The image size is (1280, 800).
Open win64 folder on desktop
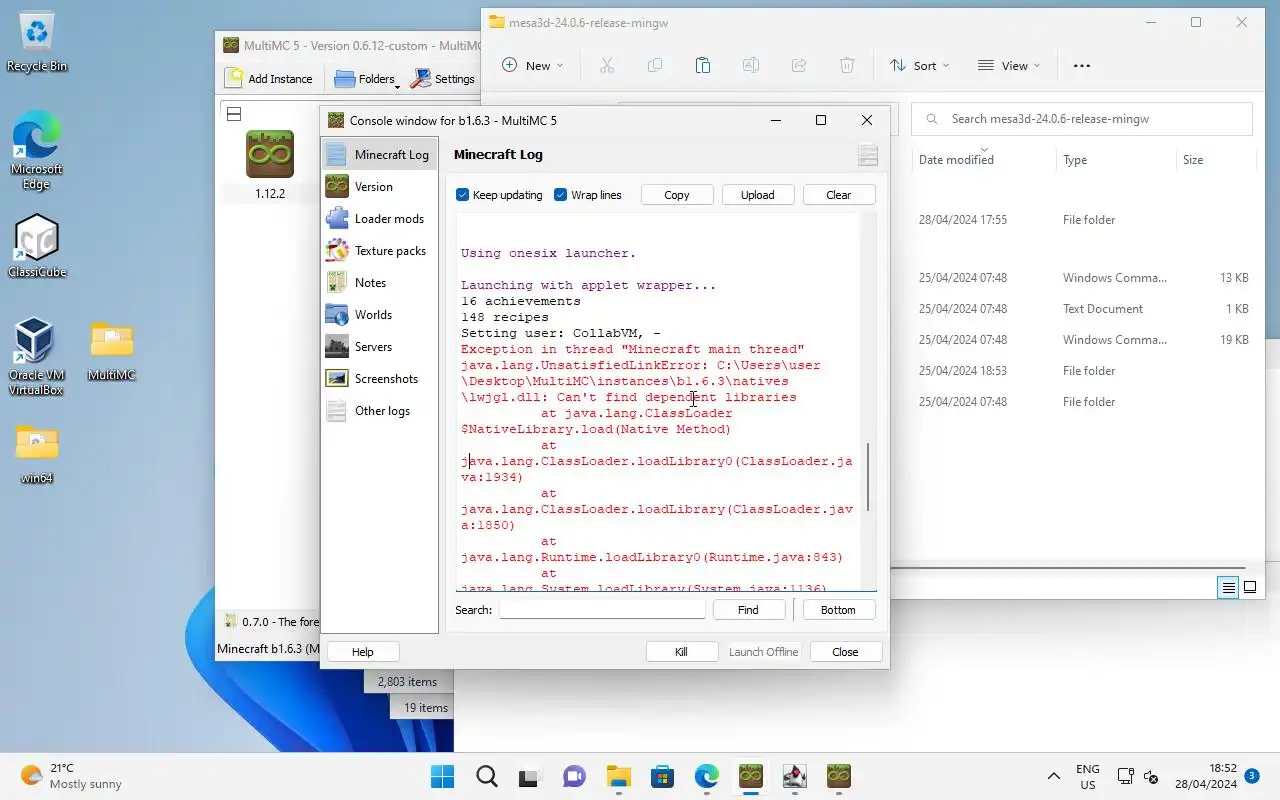(x=37, y=454)
